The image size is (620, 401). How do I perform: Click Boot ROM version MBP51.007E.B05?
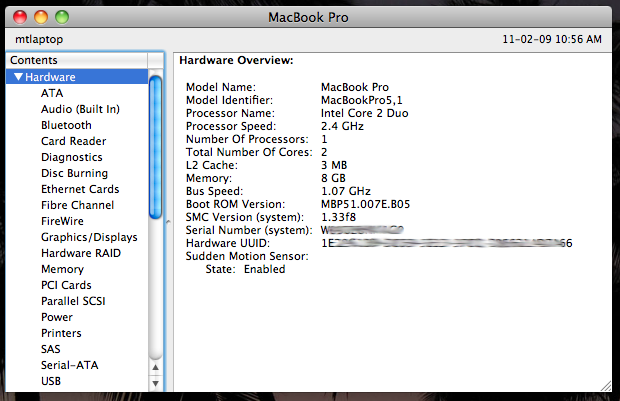pos(365,204)
